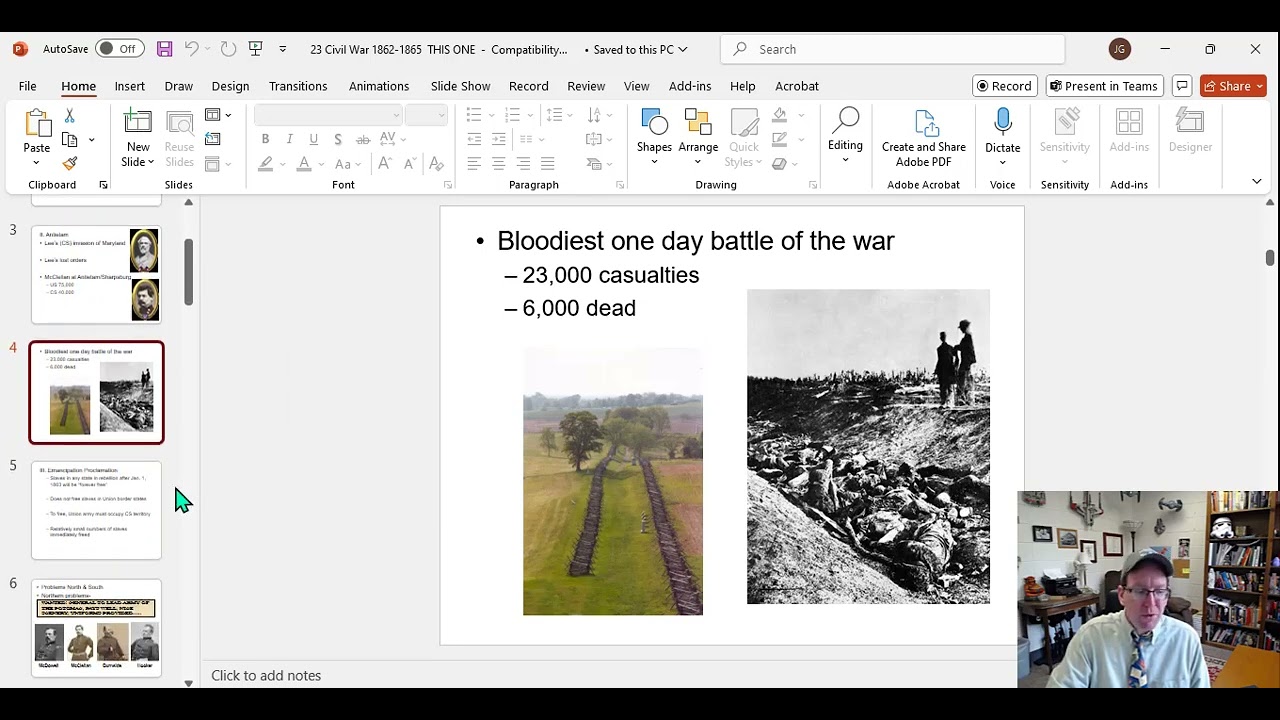Image resolution: width=1280 pixels, height=720 pixels.
Task: Click the Redo arrow in title bar
Action: 228,49
